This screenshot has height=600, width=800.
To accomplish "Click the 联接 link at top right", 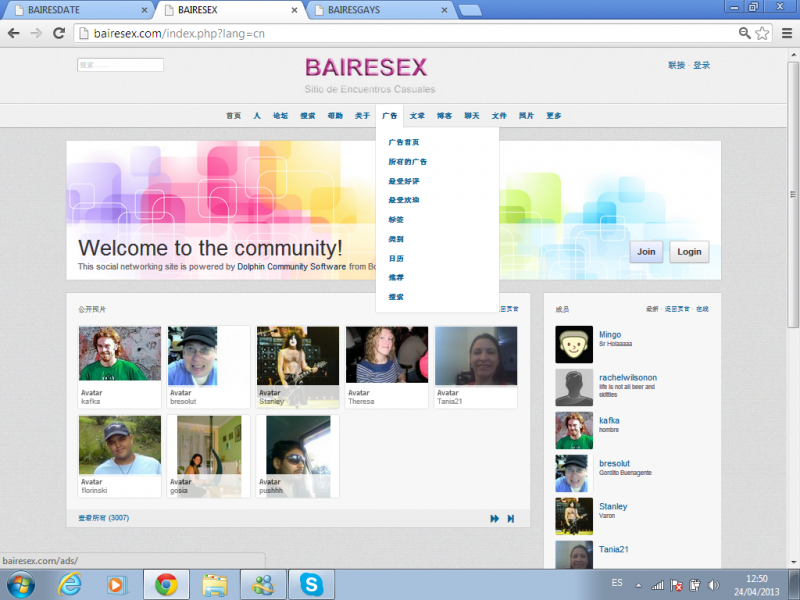I will click(677, 65).
